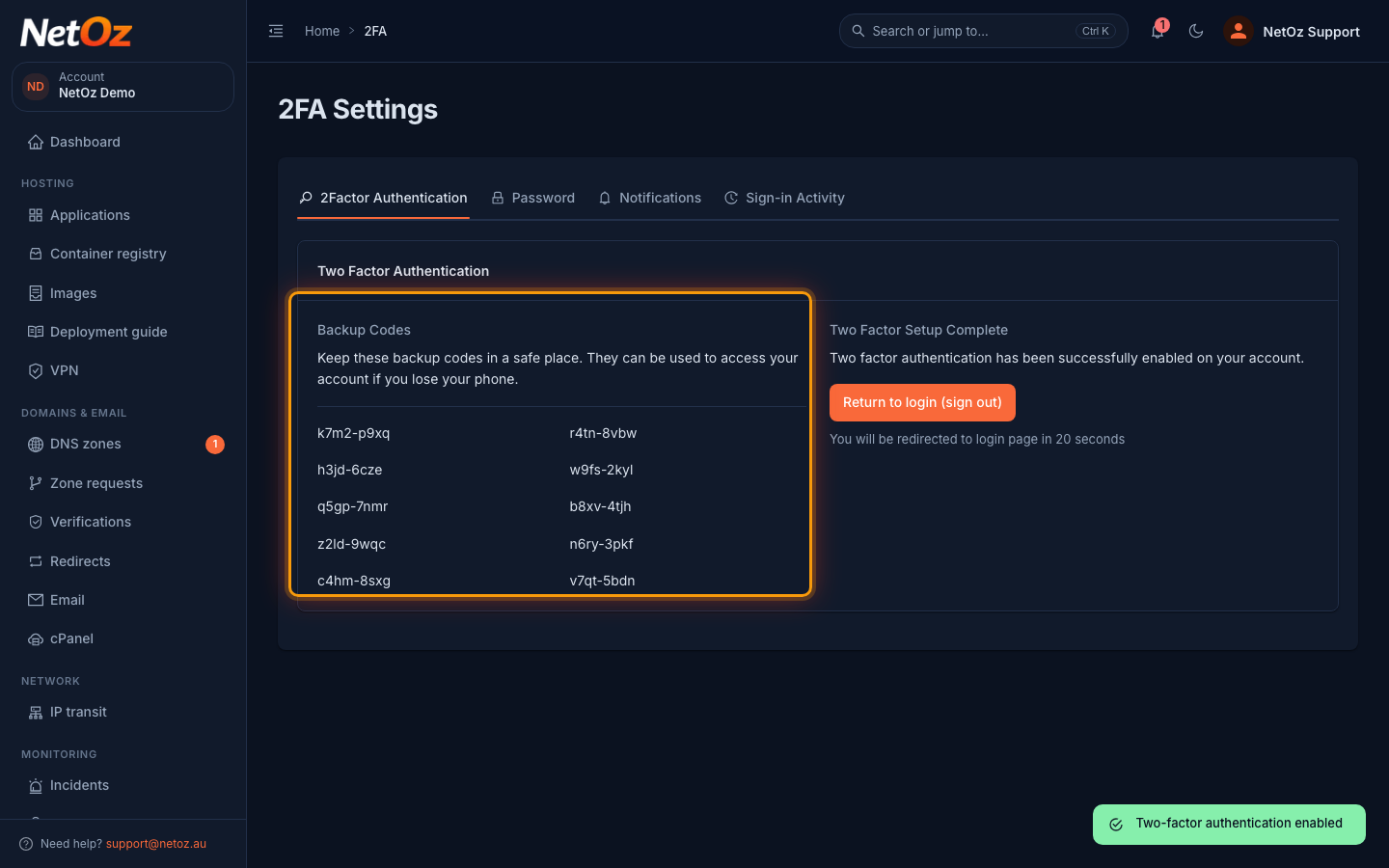Click Home breadcrumb link
This screenshot has width=1389, height=868.
[322, 31]
